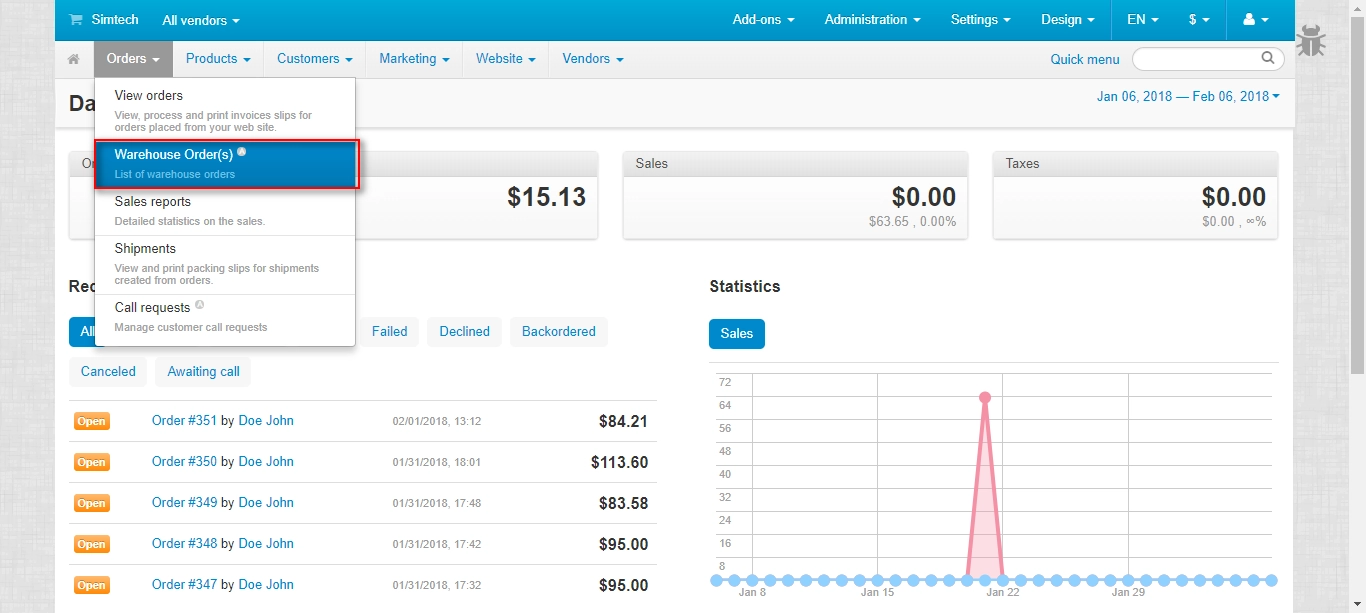
Task: Click the Quick menu link
Action: 1085,59
